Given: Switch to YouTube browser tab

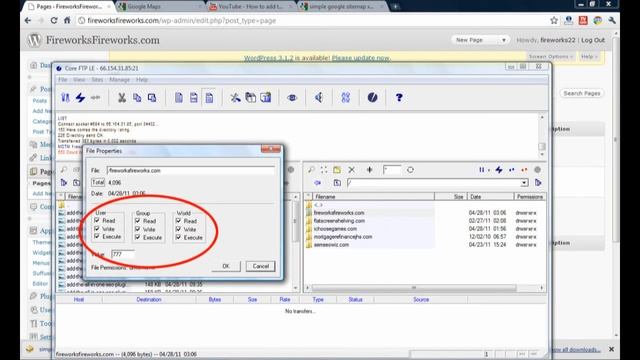Looking at the screenshot, I should (251, 7).
